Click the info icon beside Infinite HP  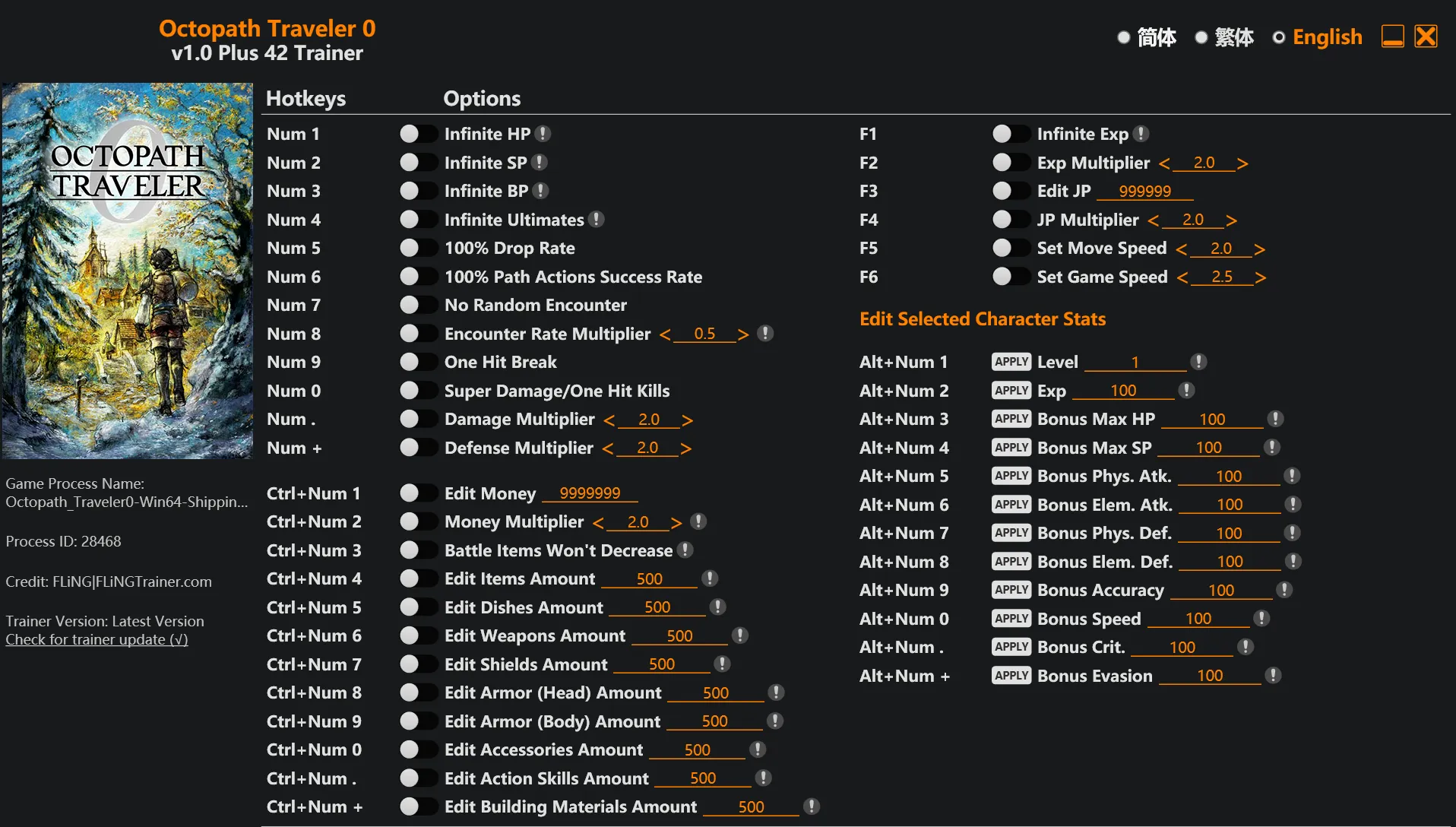pyautogui.click(x=543, y=134)
